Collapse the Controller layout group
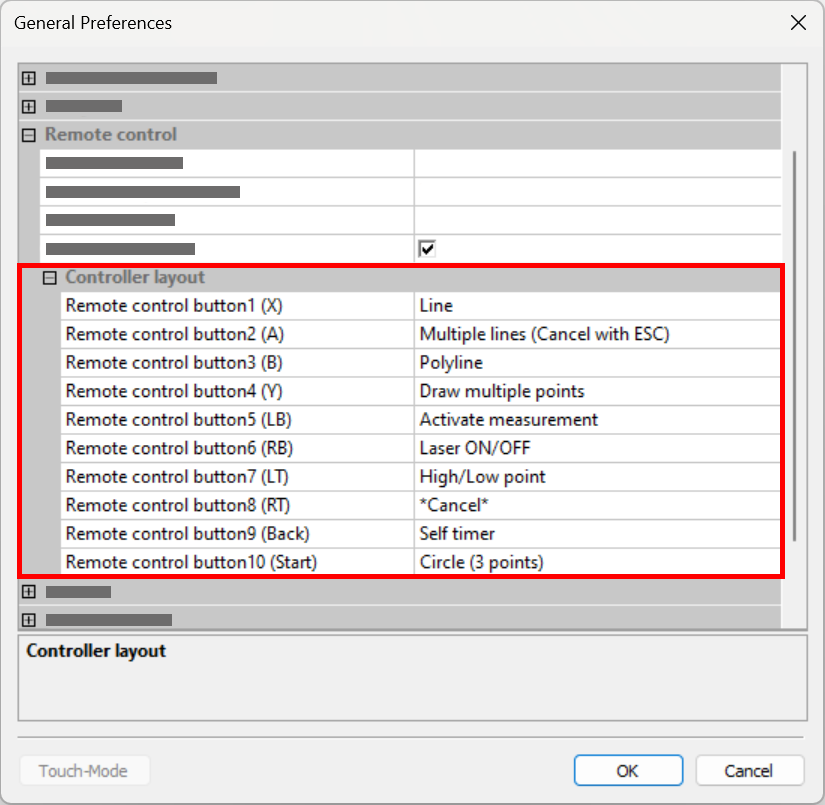Screen dimensions: 825x805 49,278
